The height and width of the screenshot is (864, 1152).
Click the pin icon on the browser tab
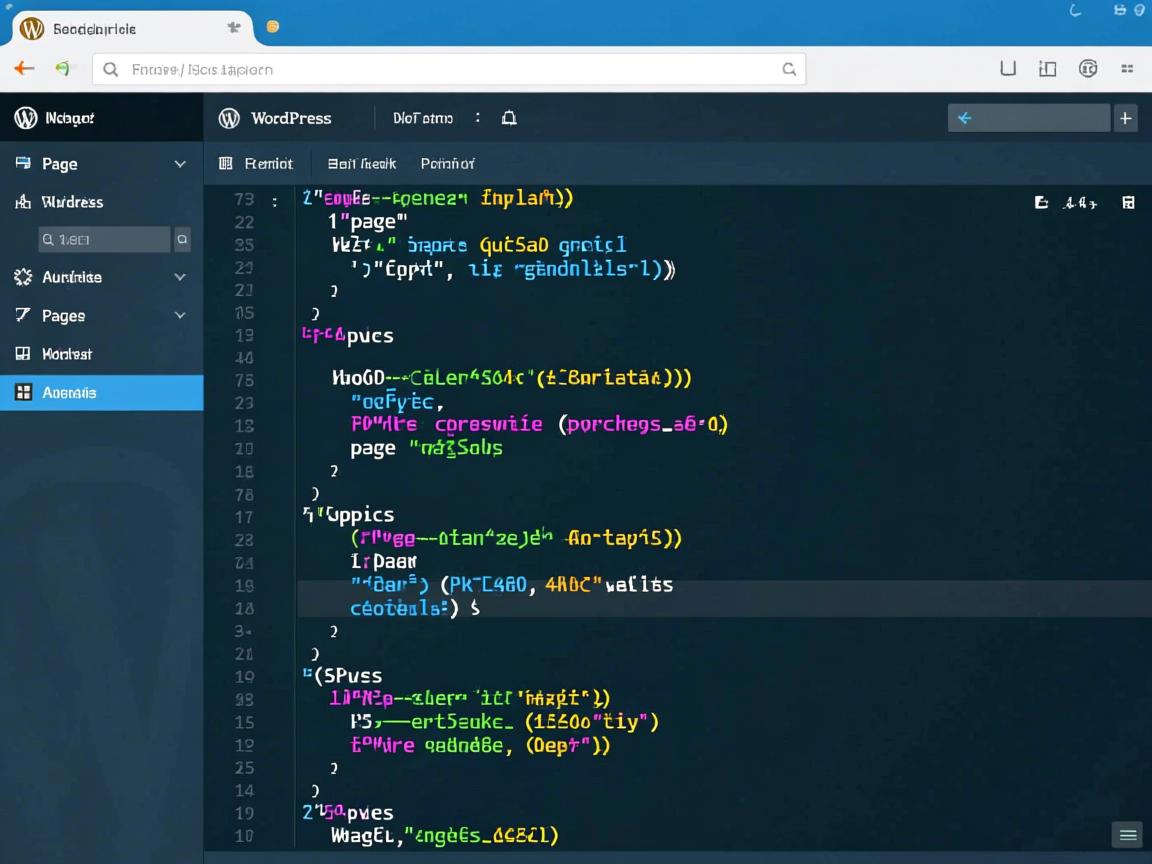pyautogui.click(x=234, y=28)
